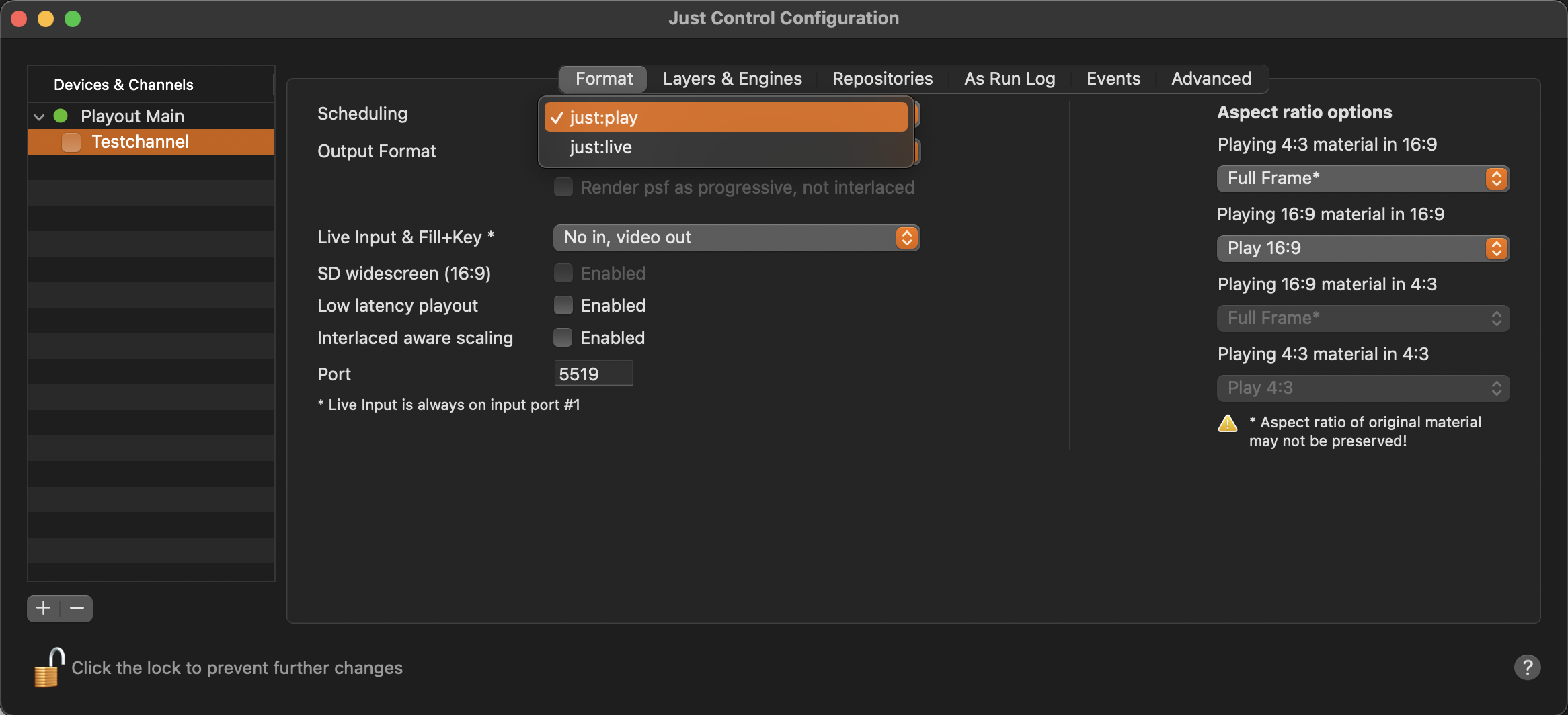Image resolution: width=1568 pixels, height=715 pixels.
Task: Toggle SD widescreen (16:9) Enabled checkbox
Action: 563,273
